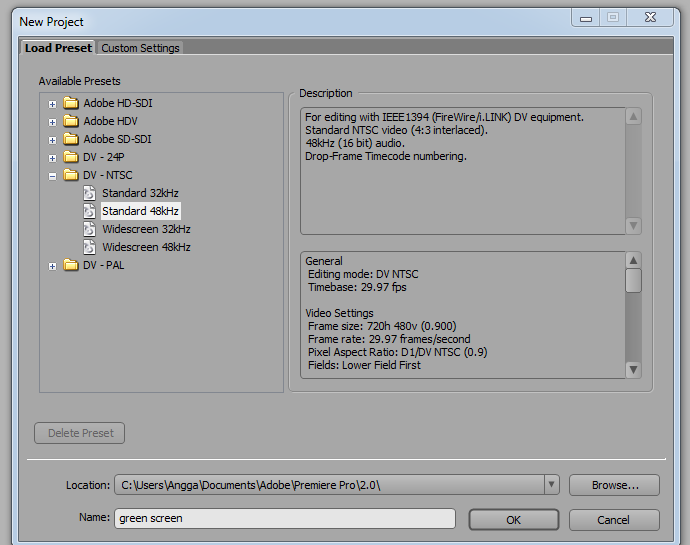The width and height of the screenshot is (690, 545).
Task: Click the '48kHz (16 bit) audio.' description line
Action: [355, 144]
